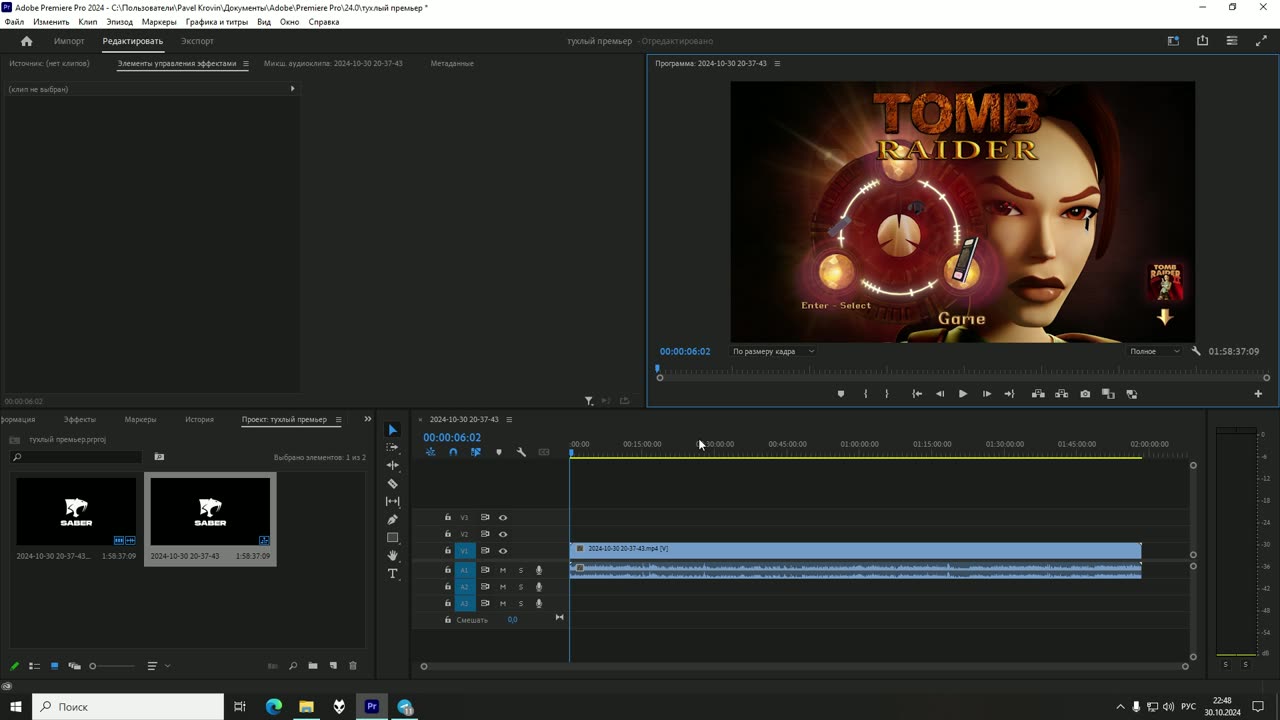Enter full screen video mode icon

pos(1260,41)
